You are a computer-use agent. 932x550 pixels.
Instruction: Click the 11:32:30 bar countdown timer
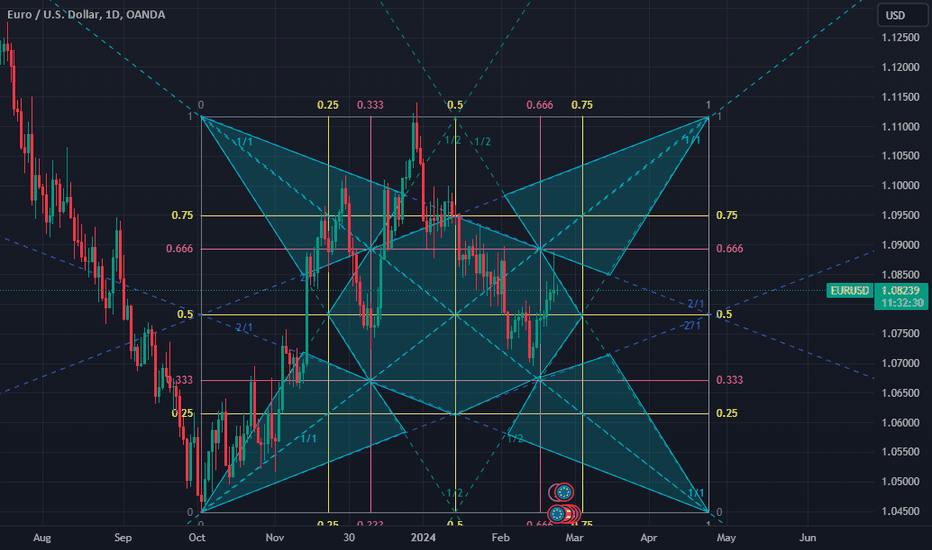tap(901, 303)
